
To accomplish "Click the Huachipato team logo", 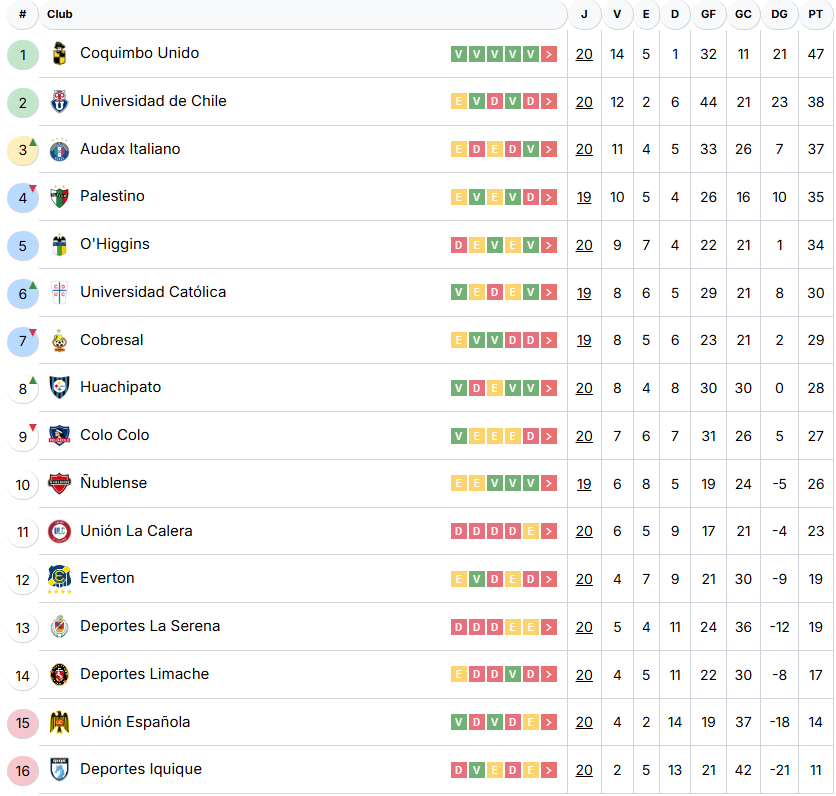I will click(59, 388).
